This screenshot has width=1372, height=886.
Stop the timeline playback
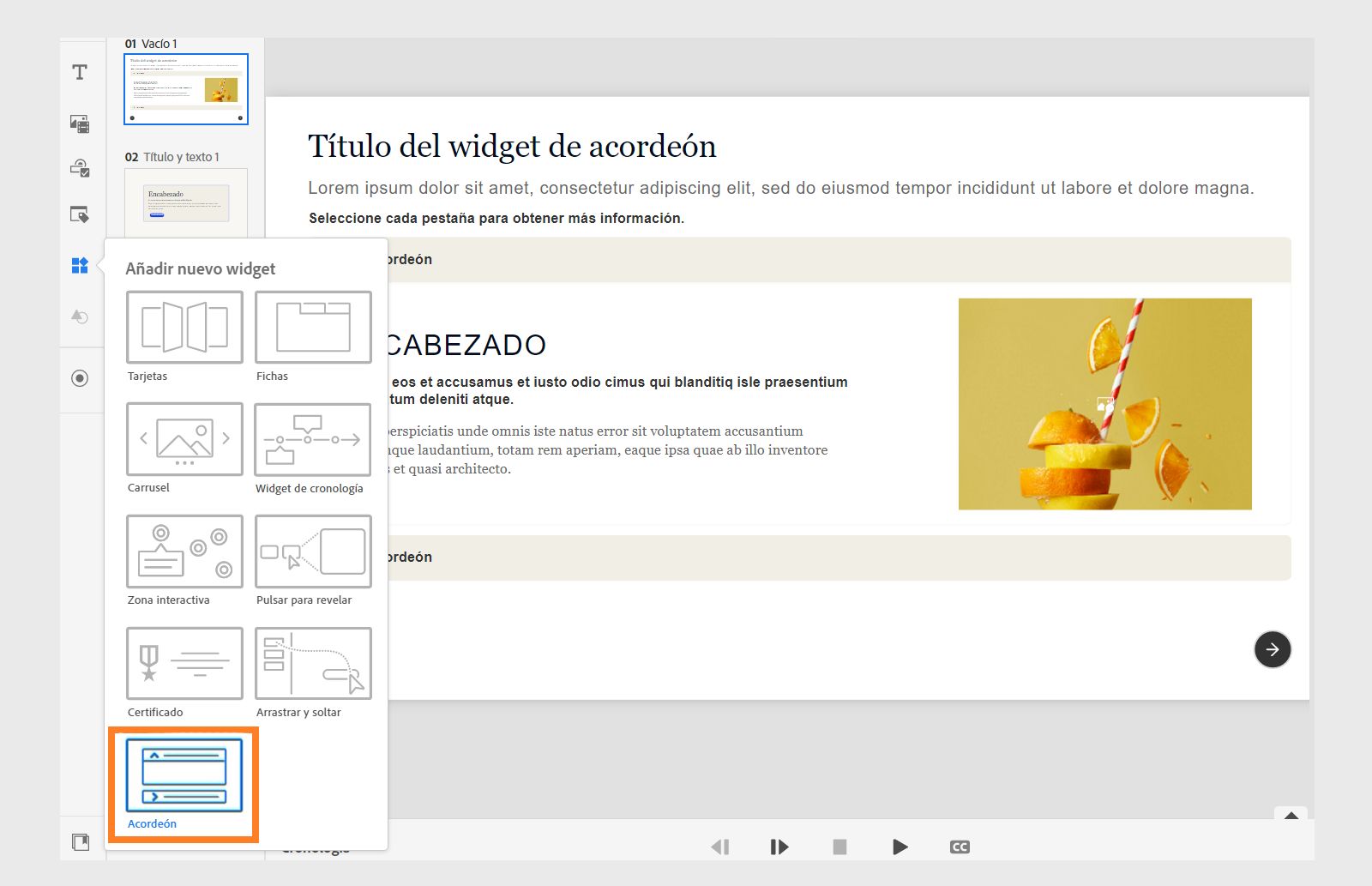click(839, 847)
